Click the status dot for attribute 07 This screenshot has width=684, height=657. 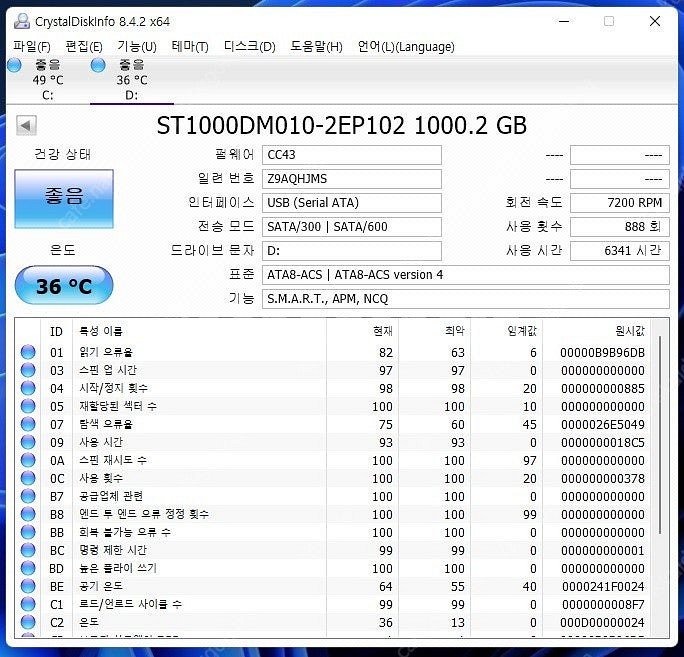28,424
